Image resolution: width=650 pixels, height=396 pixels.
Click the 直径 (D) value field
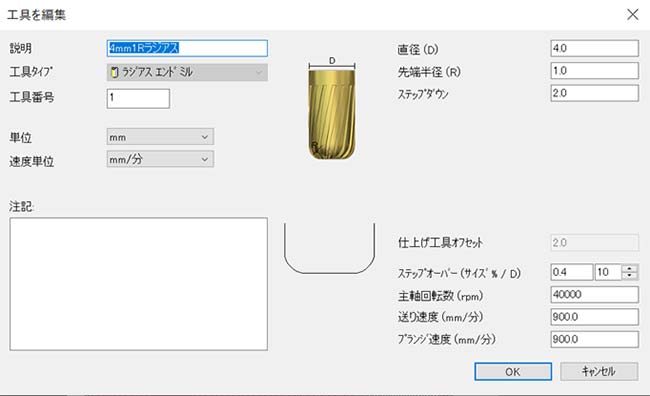tap(594, 48)
